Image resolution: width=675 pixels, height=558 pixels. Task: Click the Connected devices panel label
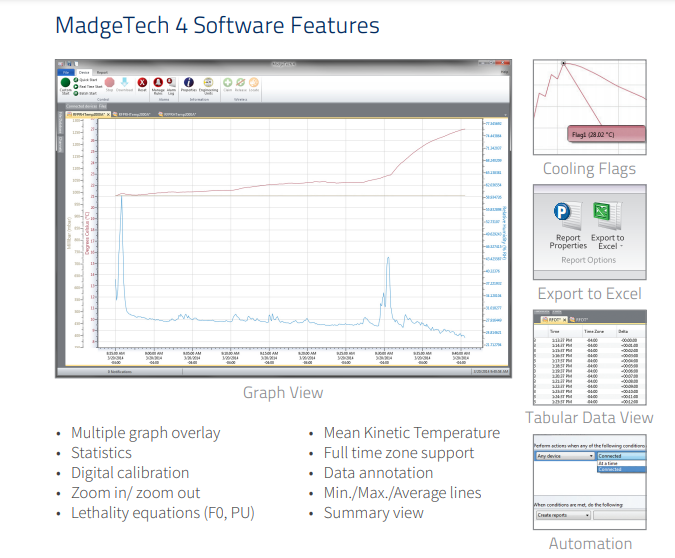click(81, 106)
